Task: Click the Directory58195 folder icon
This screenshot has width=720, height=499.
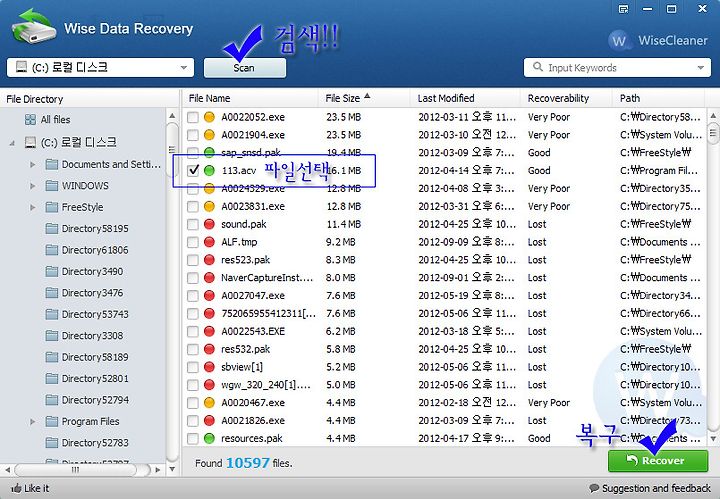Action: [52, 229]
